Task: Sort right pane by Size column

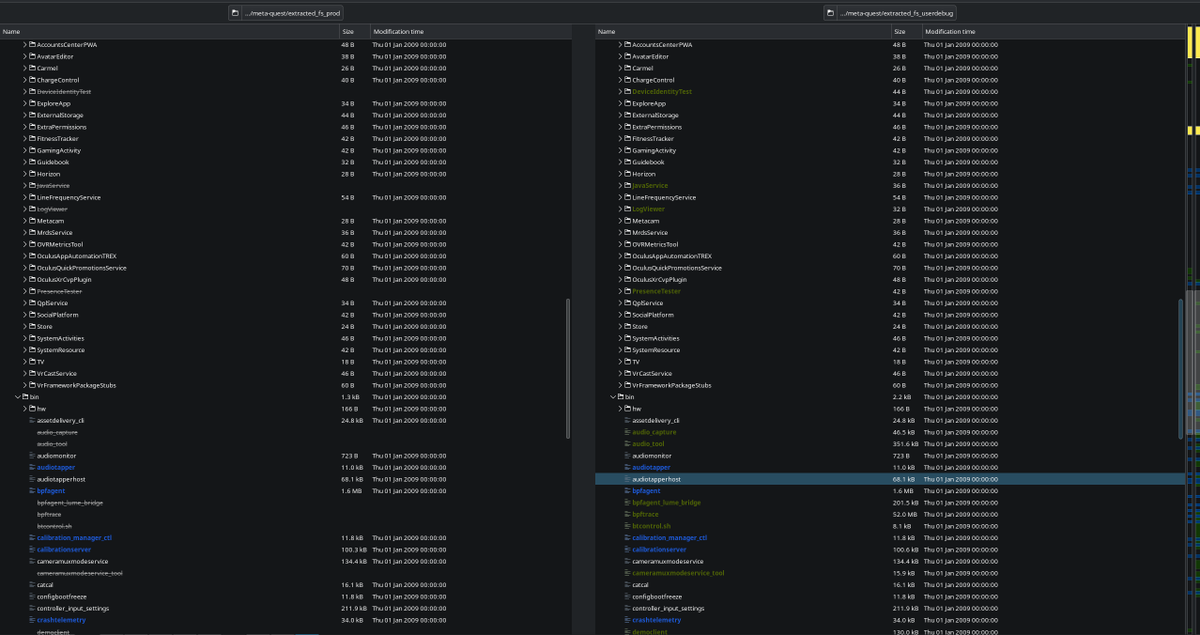Action: (x=906, y=32)
